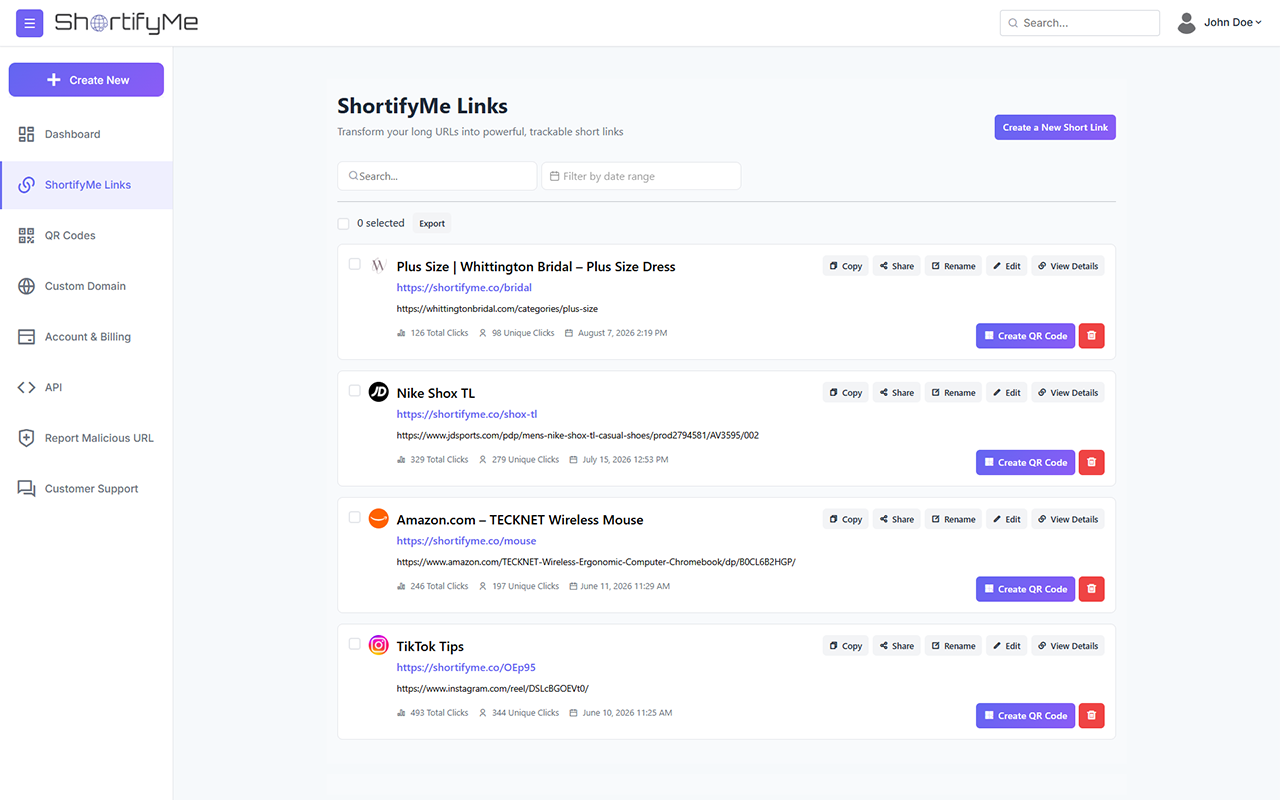Open Customer Support
Viewport: 1280px width, 800px height.
point(86,489)
